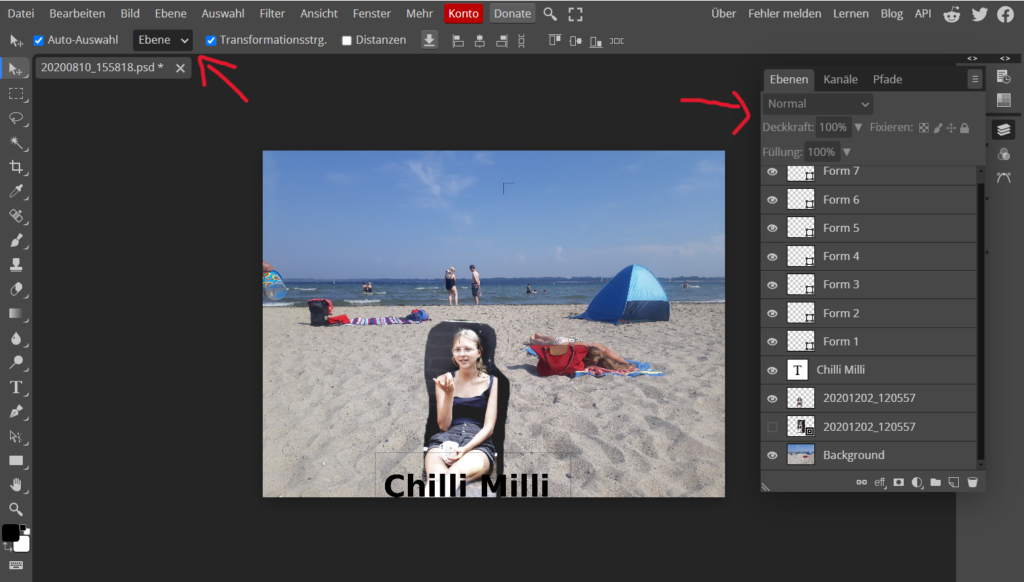Image resolution: width=1024 pixels, height=582 pixels.
Task: Open the Füllung slider arrow
Action: [846, 152]
